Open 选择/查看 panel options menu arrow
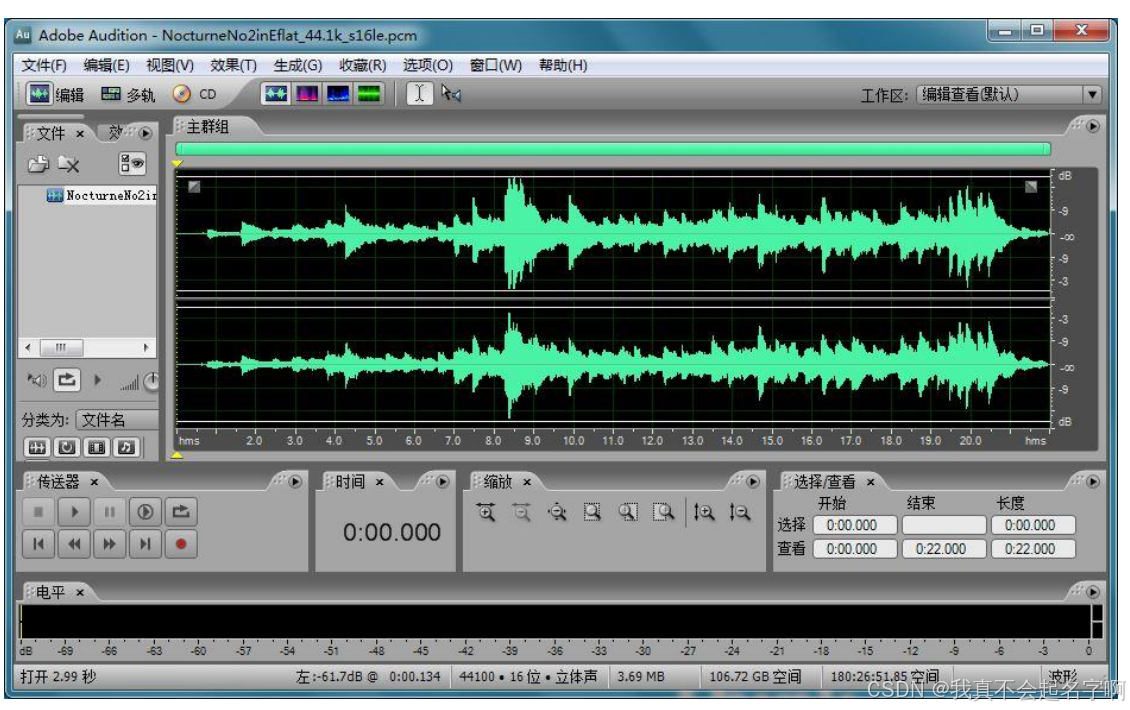 [x=1093, y=482]
